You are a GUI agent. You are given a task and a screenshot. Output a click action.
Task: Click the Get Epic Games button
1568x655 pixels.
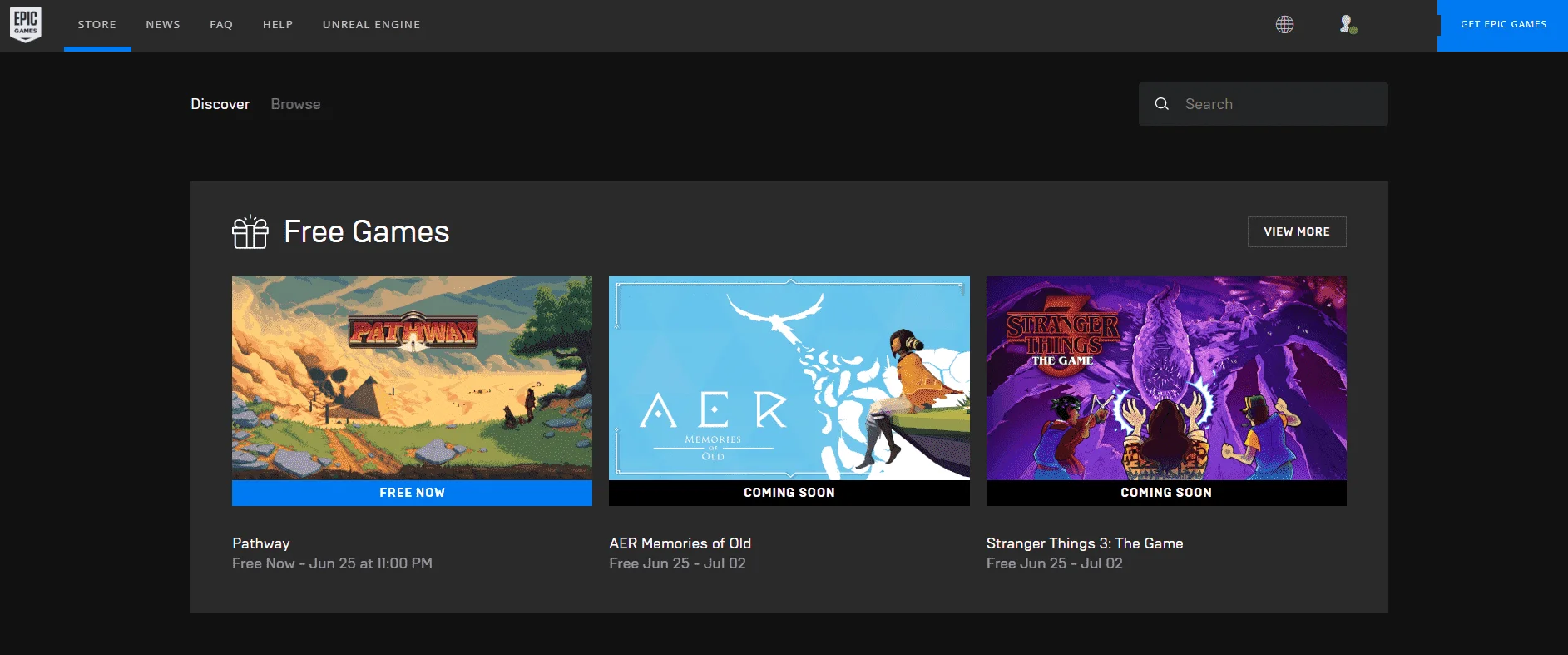pos(1502,25)
